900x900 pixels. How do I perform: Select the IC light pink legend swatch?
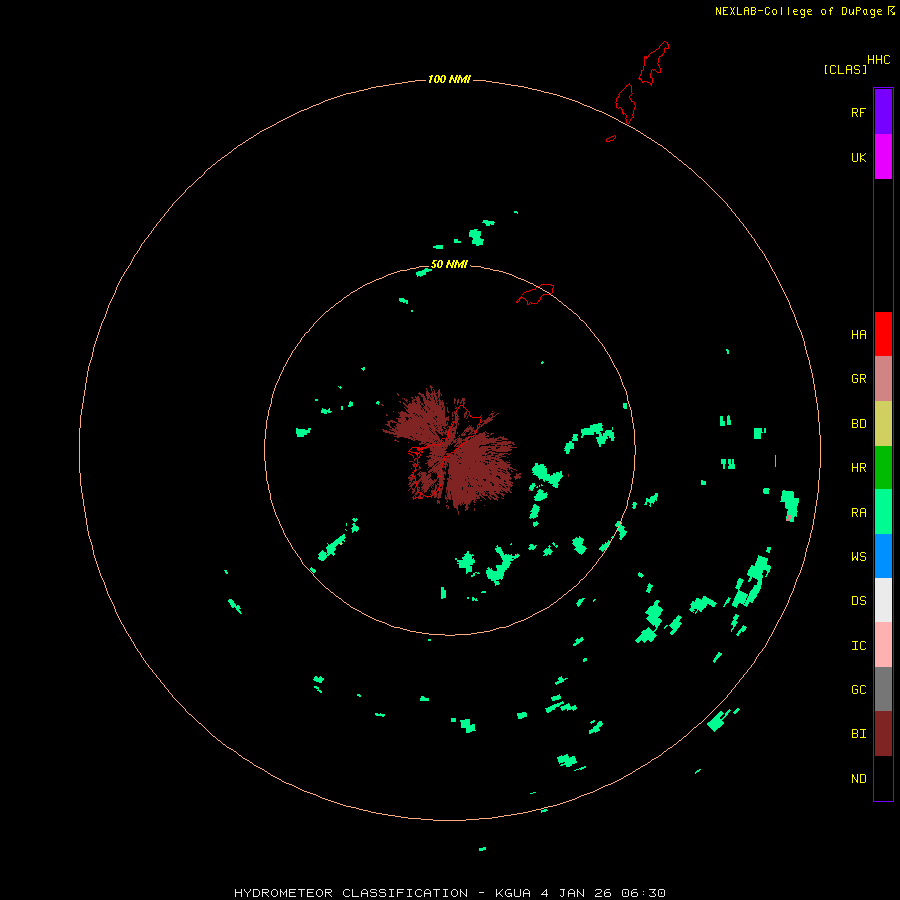click(883, 645)
